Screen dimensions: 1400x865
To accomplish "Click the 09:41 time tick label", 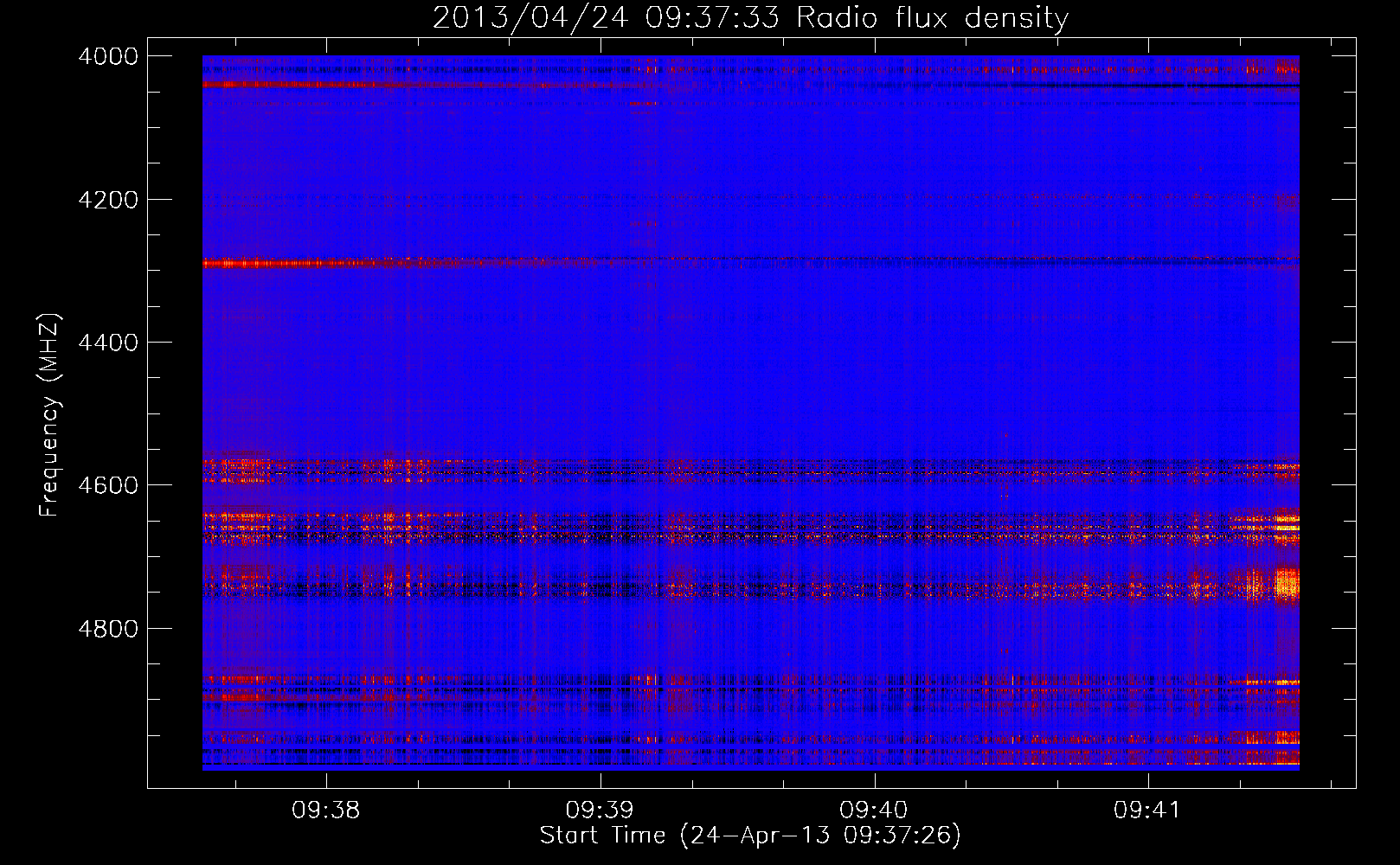I will pyautogui.click(x=1147, y=811).
